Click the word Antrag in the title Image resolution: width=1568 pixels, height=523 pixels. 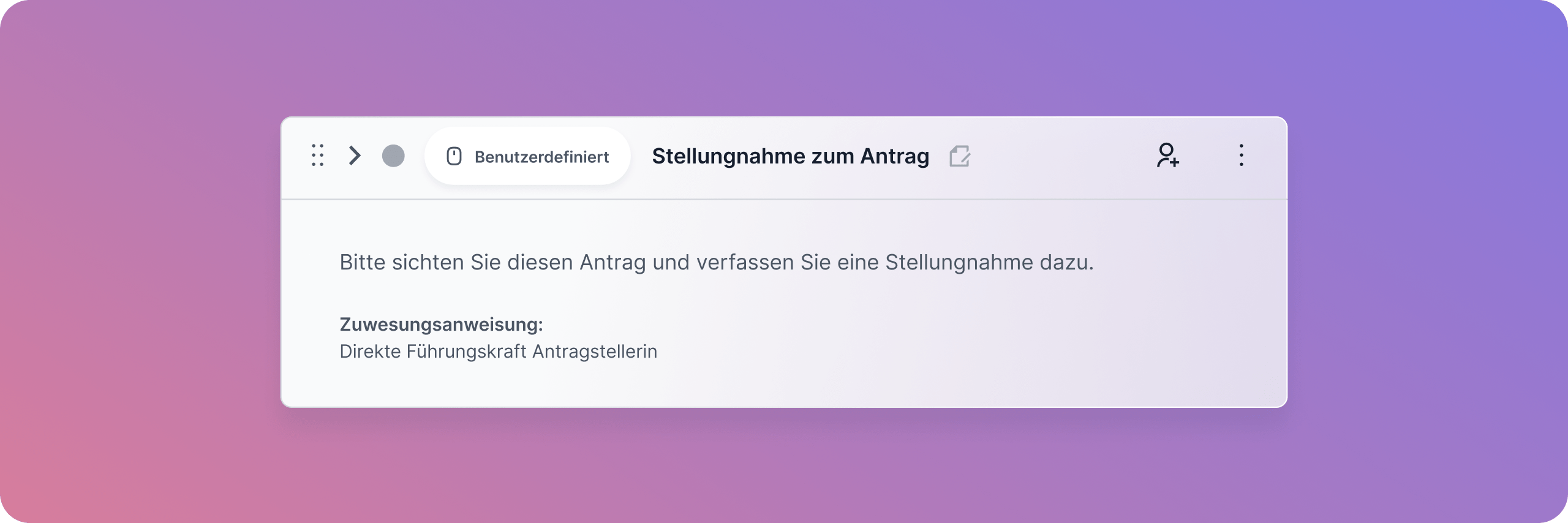pos(895,156)
